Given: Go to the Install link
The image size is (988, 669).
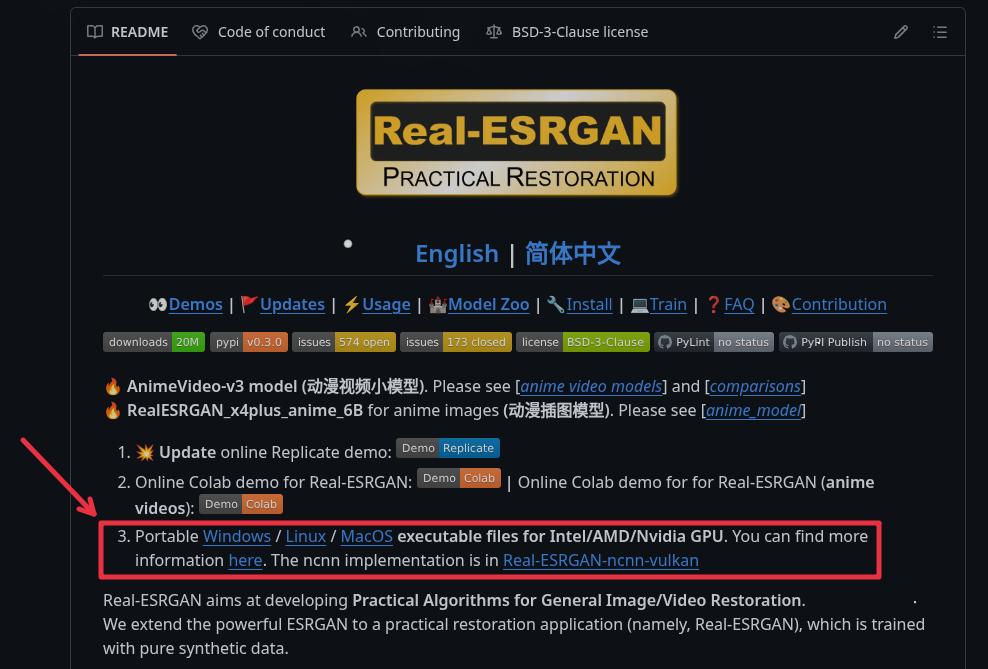Looking at the screenshot, I should click(589, 305).
